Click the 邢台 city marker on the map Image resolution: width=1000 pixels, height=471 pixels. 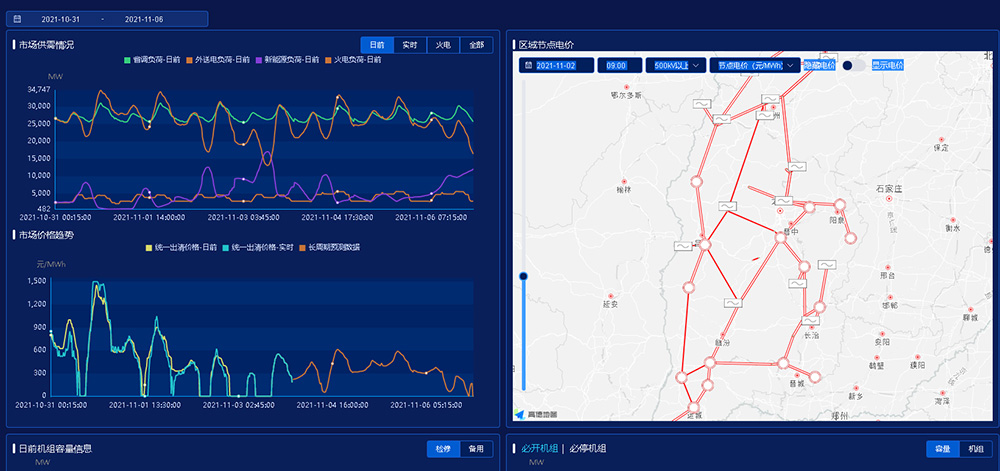pyautogui.click(x=887, y=268)
